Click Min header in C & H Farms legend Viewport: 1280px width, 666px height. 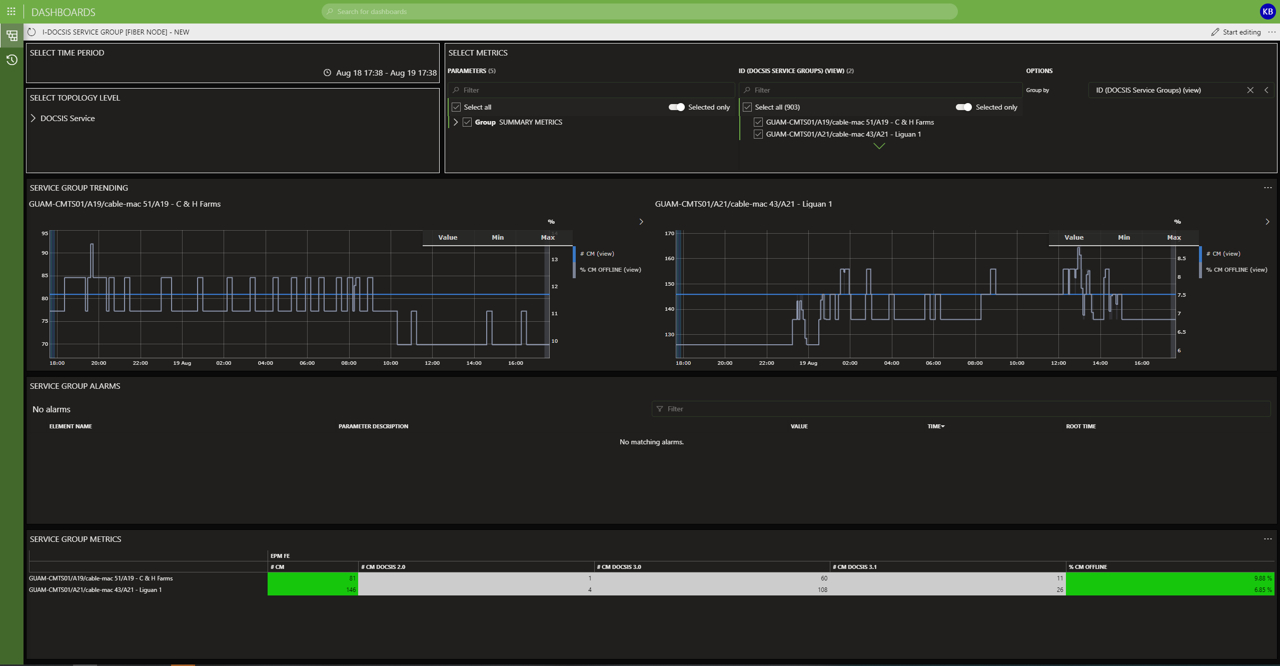[x=498, y=238]
